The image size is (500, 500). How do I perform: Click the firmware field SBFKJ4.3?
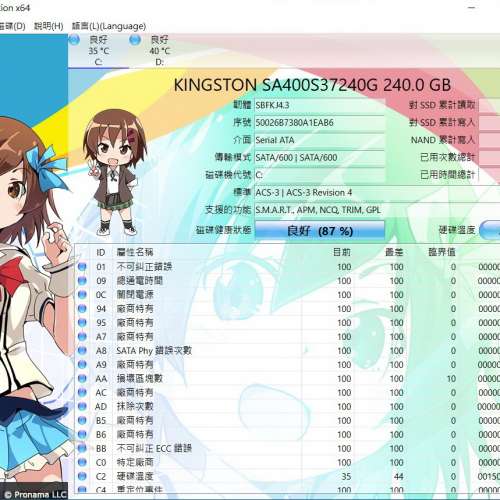[320, 105]
